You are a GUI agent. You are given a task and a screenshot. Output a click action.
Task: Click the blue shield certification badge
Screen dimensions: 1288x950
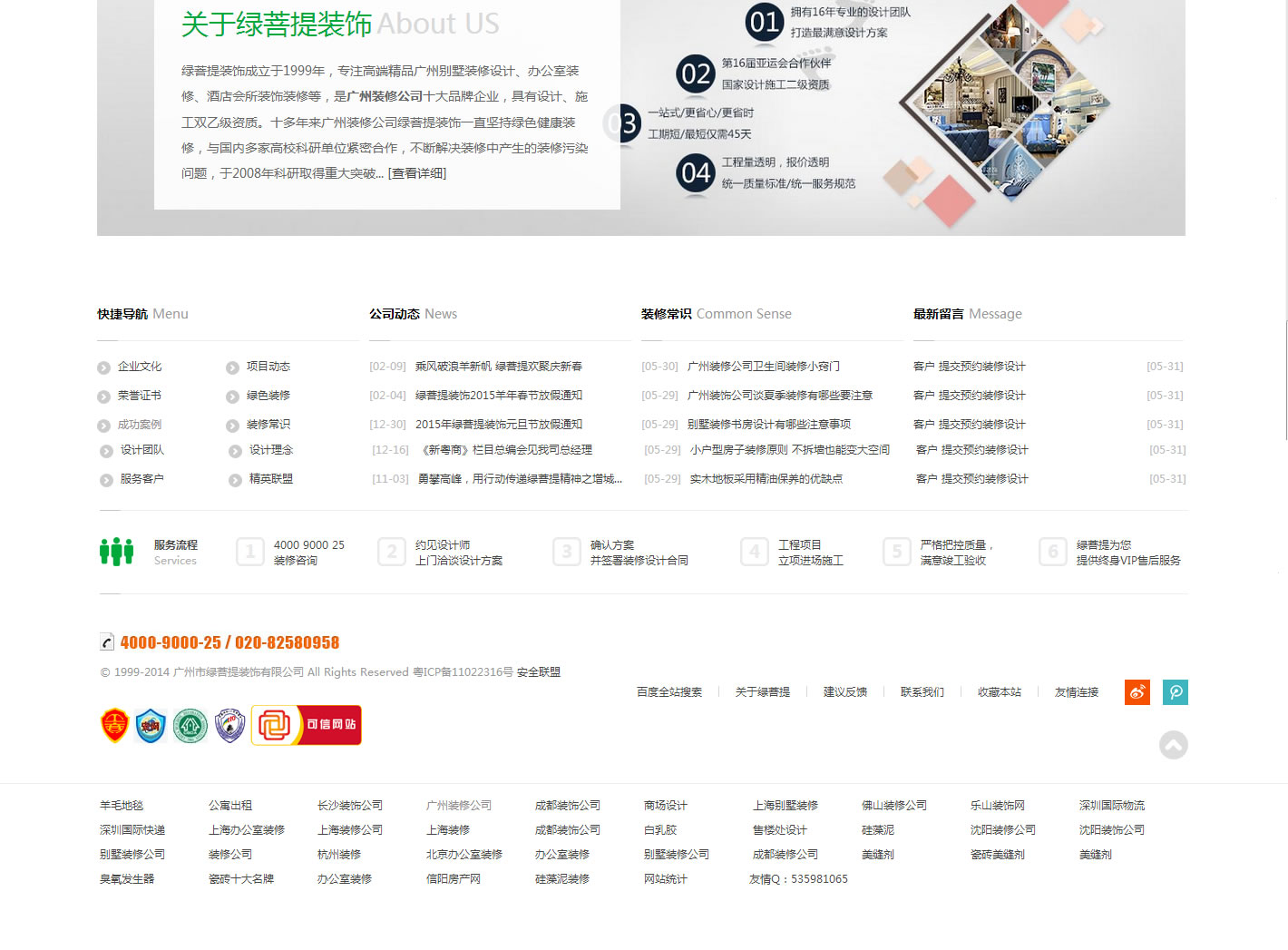tap(151, 726)
